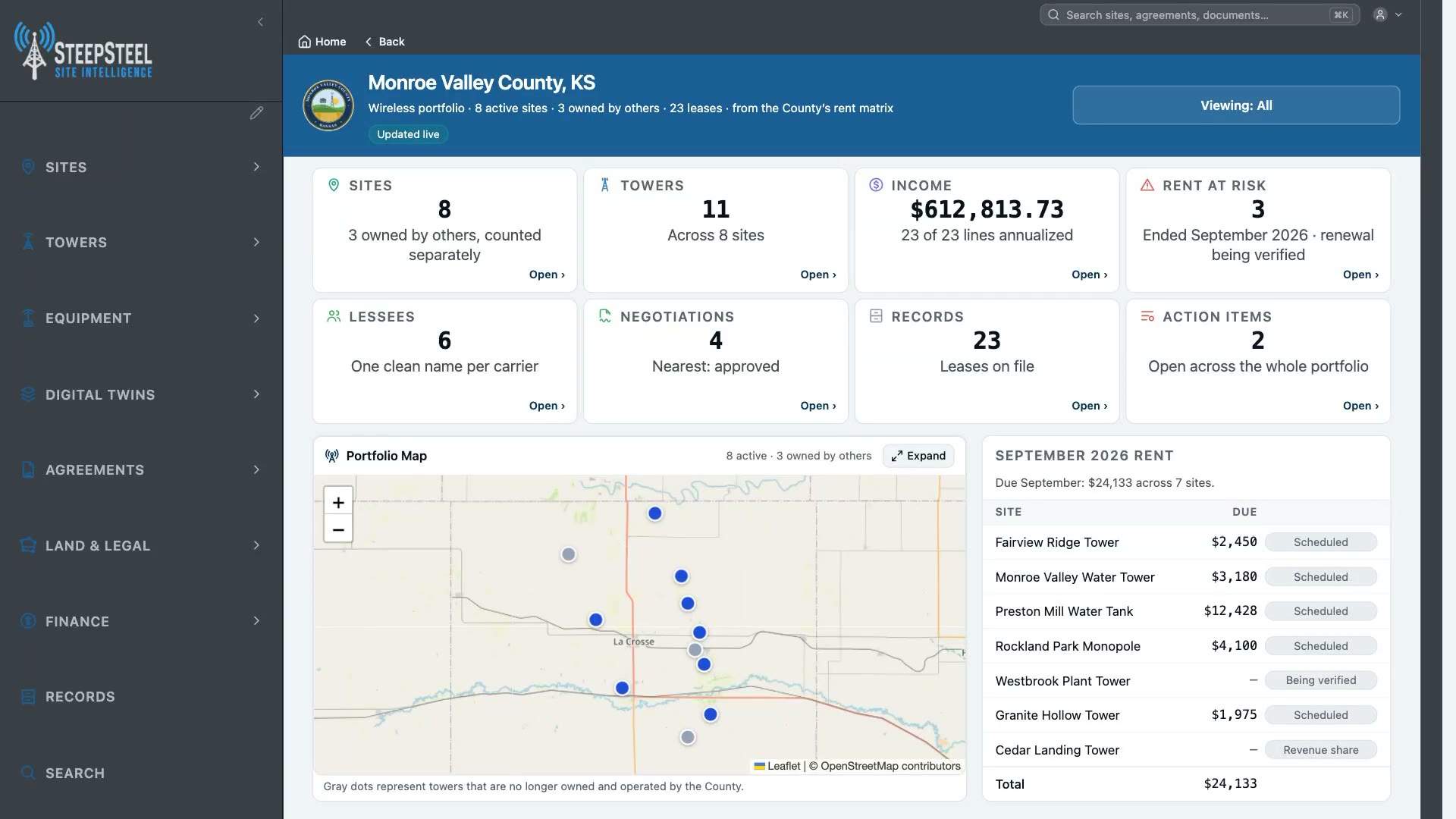
Task: Click Being verified status for Westbrook Plant Tower
Action: 1320,680
